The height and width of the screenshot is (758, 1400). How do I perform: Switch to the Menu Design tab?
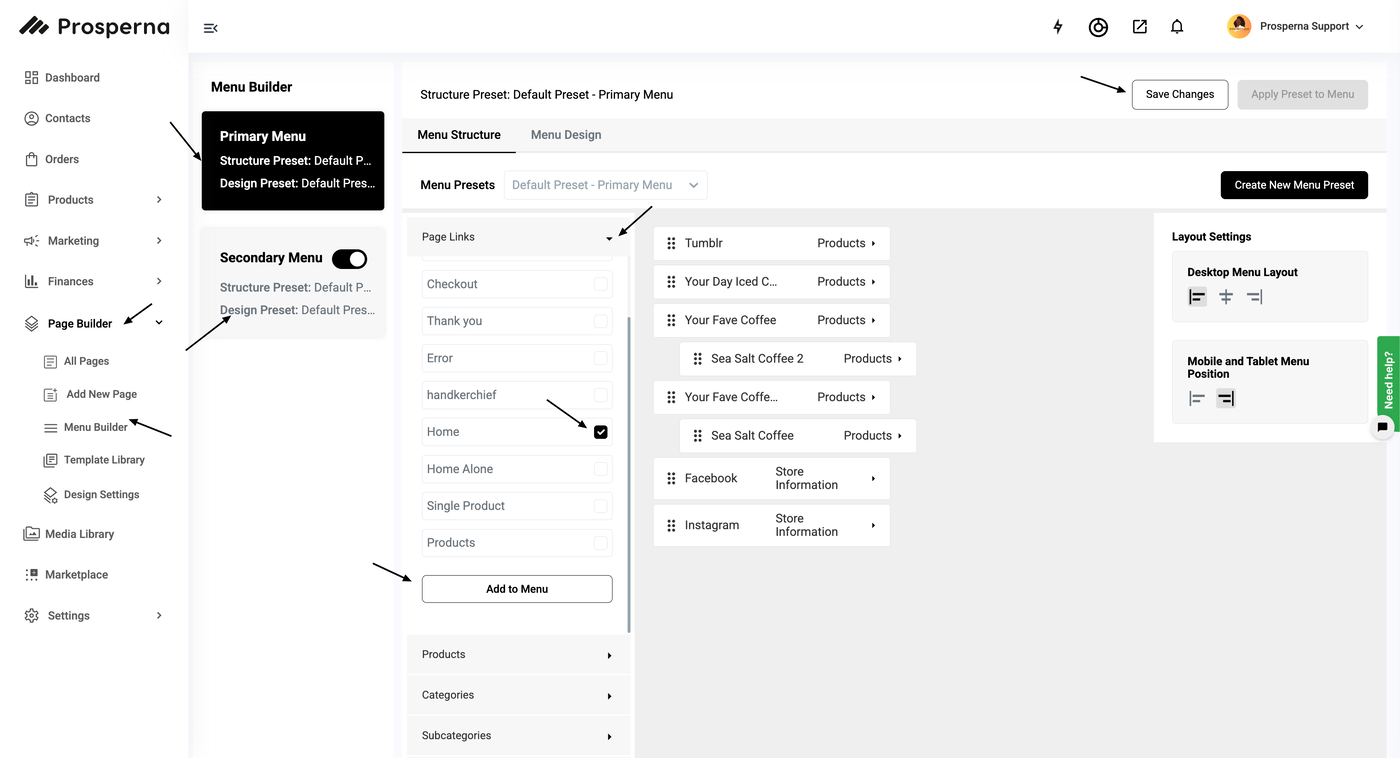566,135
